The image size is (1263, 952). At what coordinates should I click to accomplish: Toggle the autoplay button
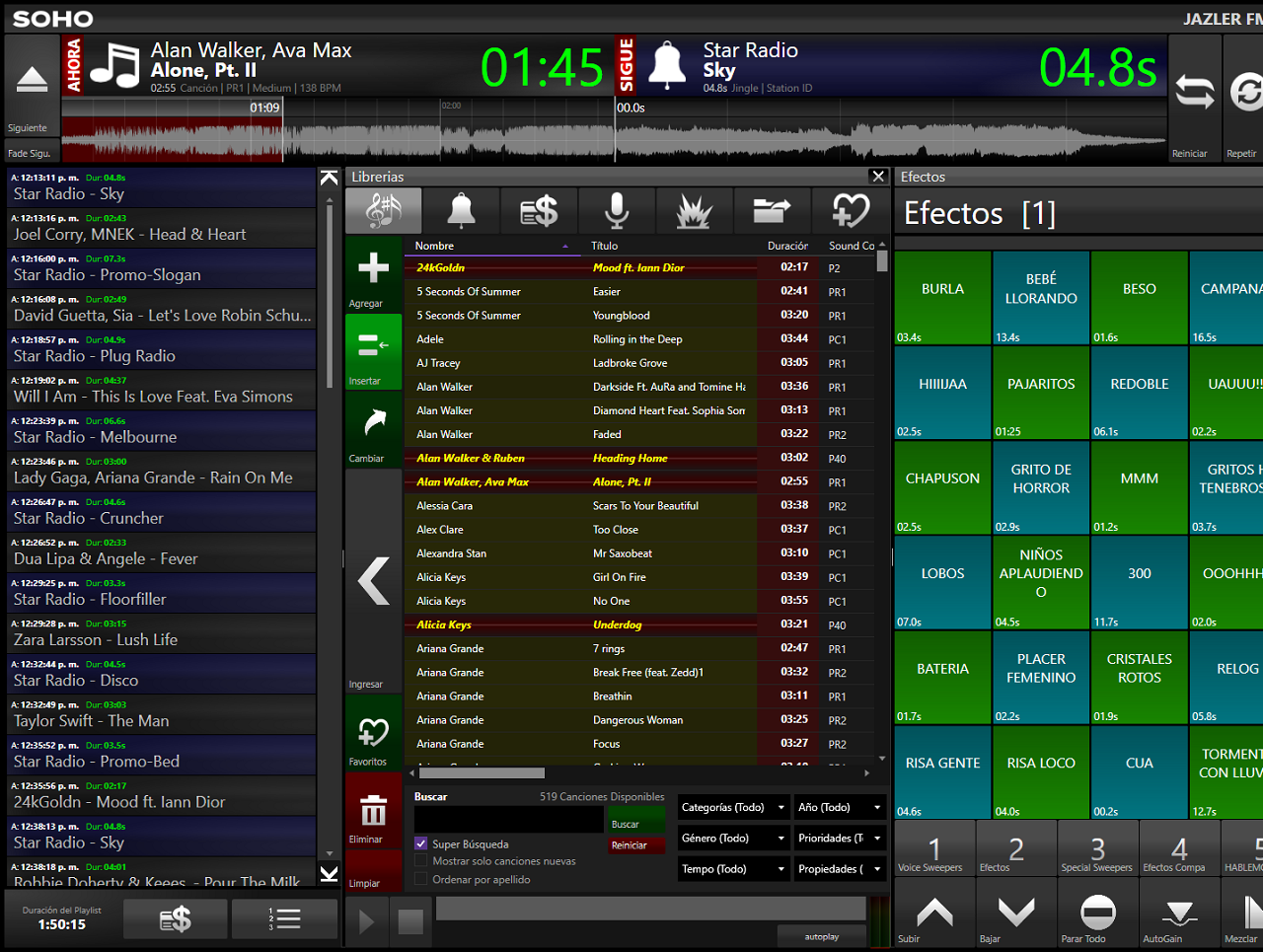tap(821, 937)
